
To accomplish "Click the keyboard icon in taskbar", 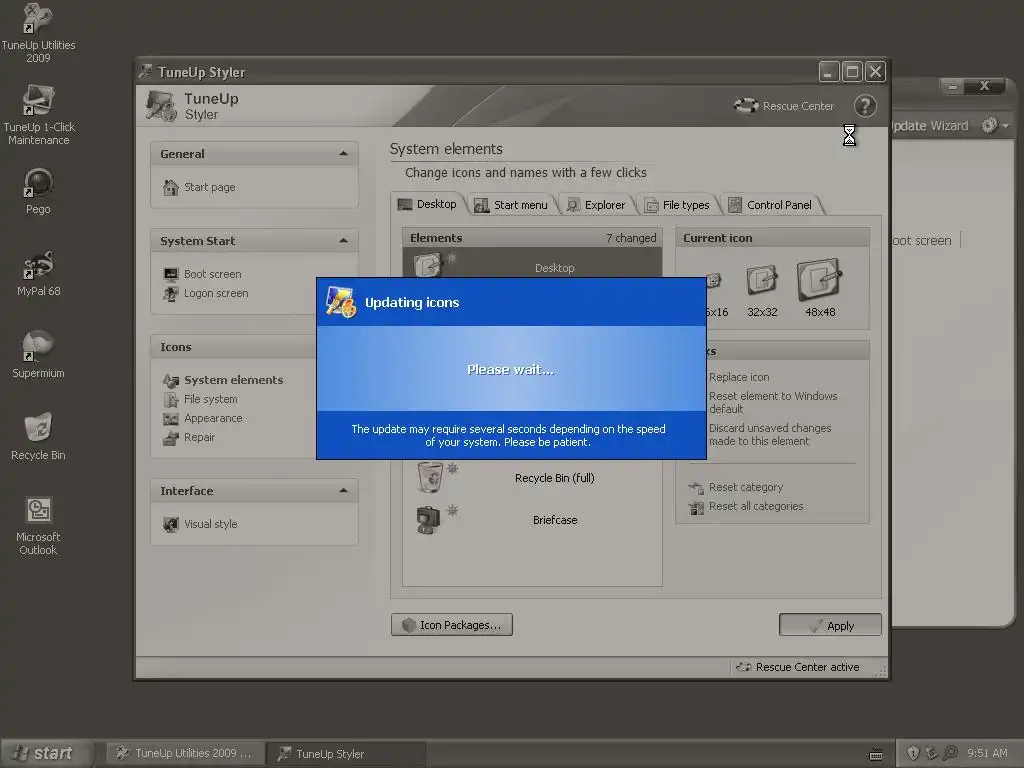I will [x=876, y=755].
